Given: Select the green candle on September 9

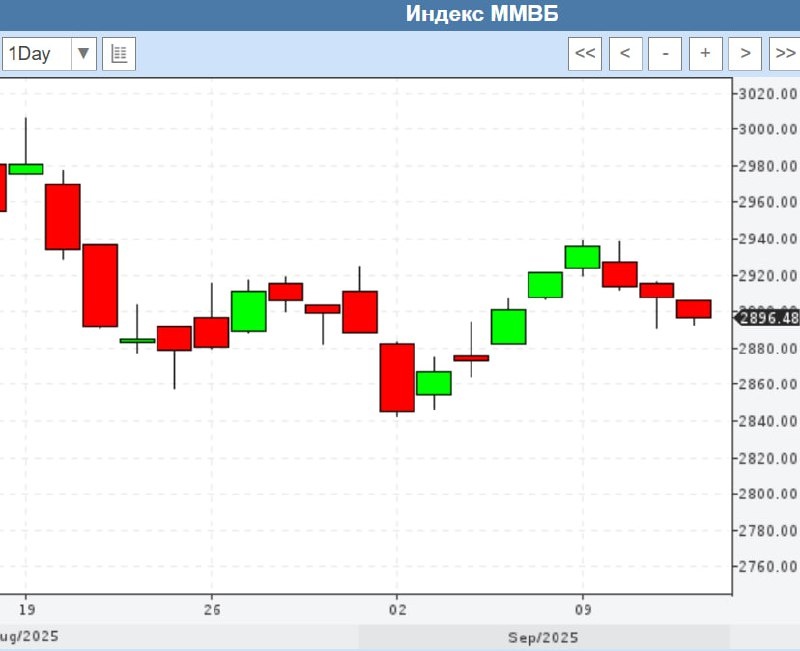Looking at the screenshot, I should coord(582,257).
